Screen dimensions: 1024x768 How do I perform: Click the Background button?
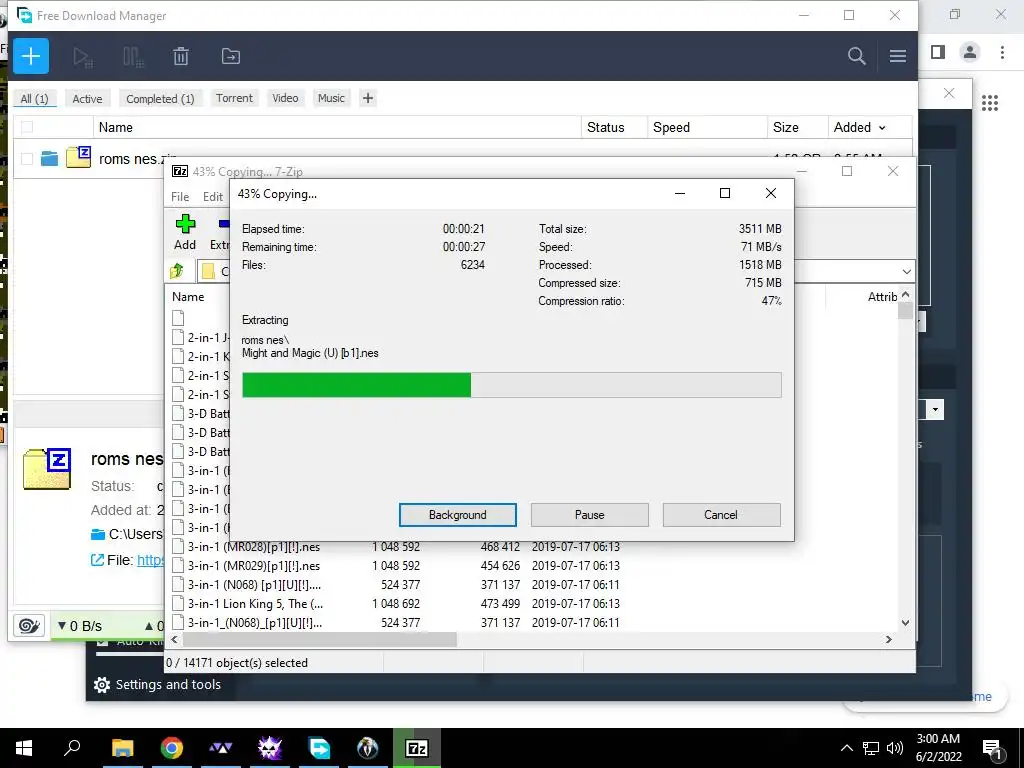point(458,515)
